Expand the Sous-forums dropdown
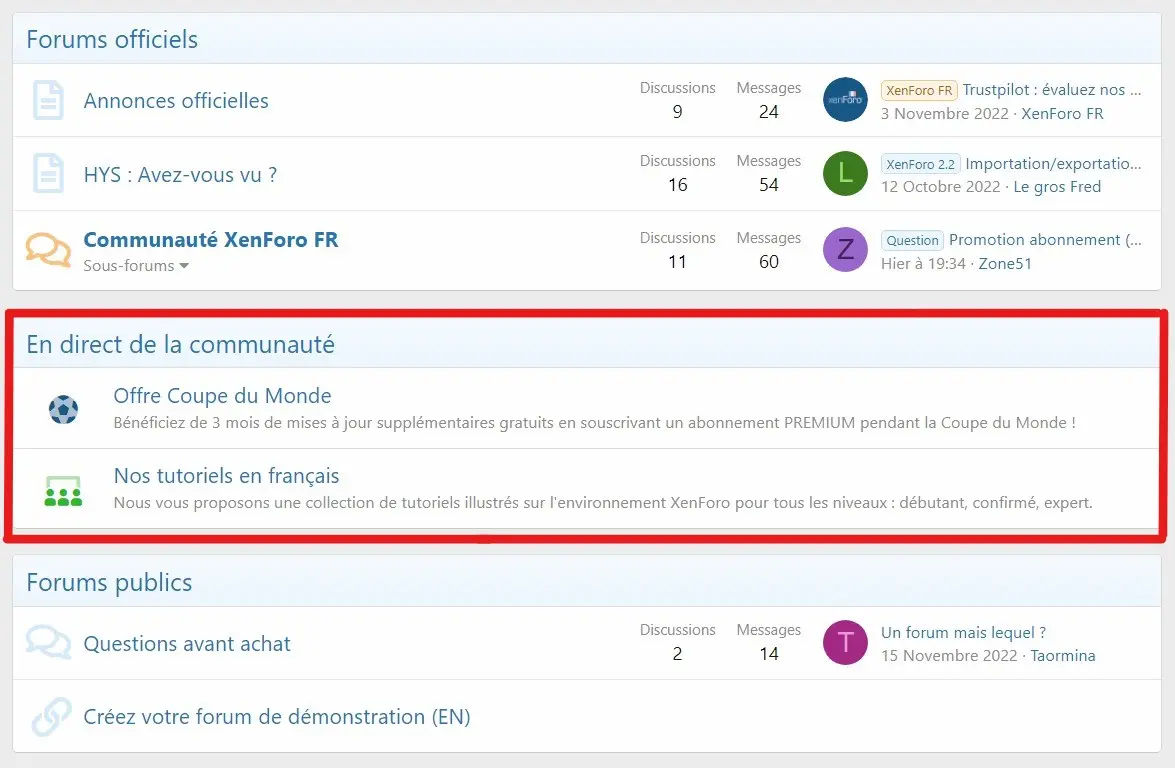The image size is (1175, 768). point(136,266)
